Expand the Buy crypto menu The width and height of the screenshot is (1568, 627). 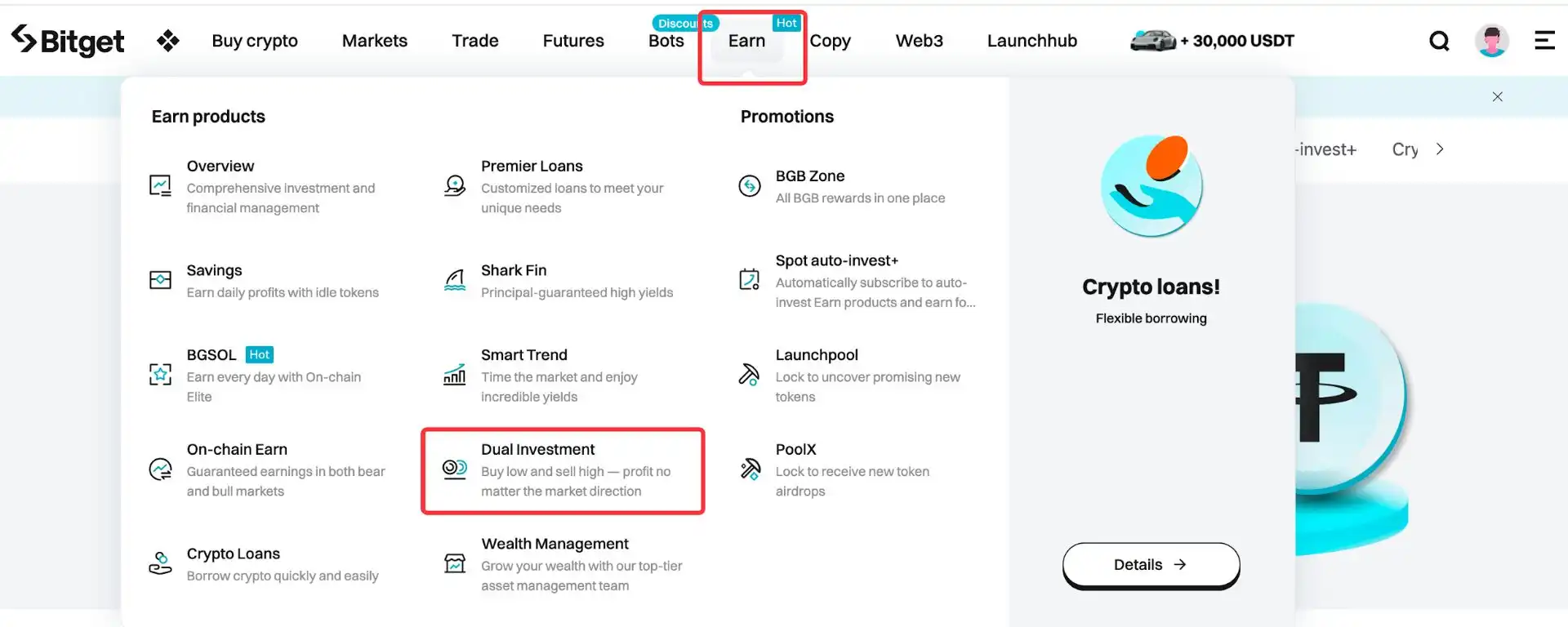point(255,41)
